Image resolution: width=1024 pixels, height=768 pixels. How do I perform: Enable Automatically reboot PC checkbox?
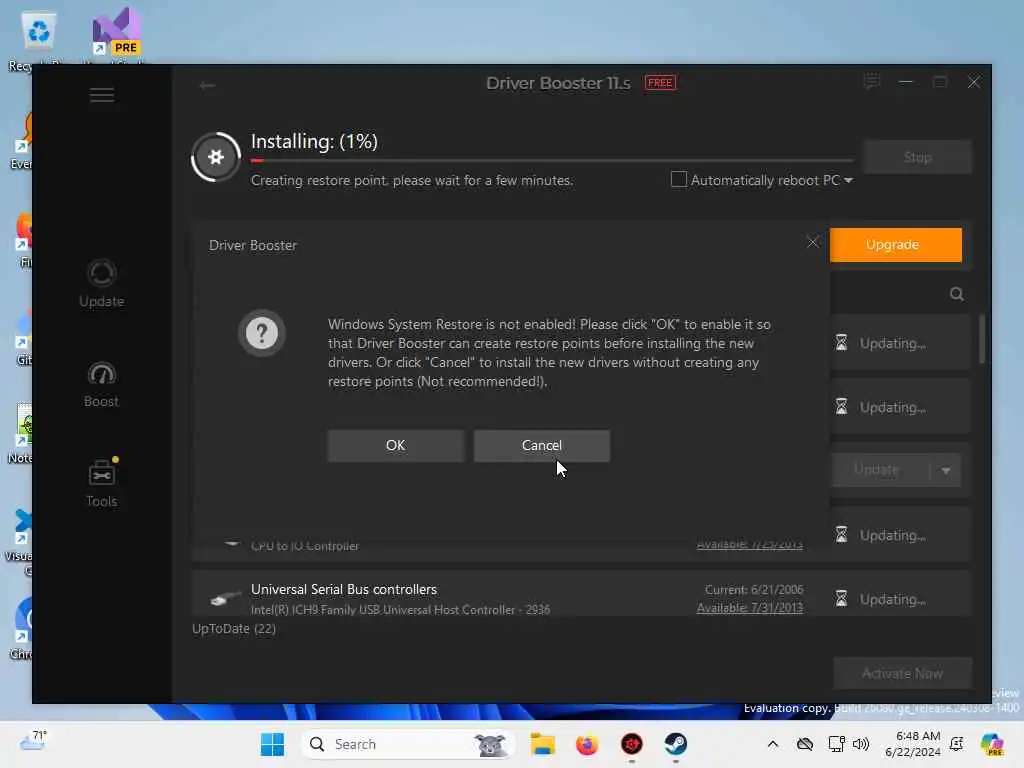(679, 180)
